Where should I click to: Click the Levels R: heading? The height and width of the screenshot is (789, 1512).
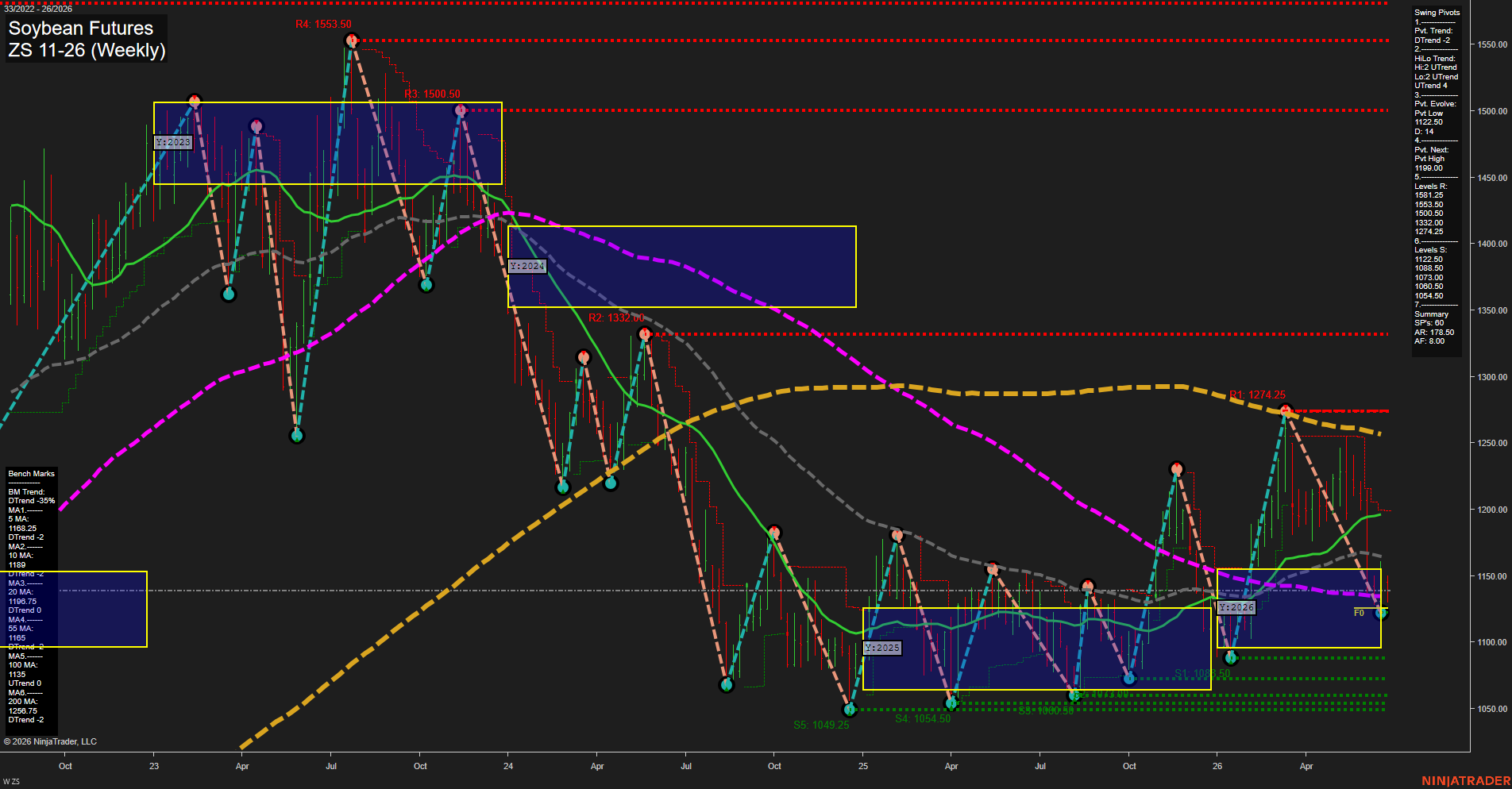(1430, 187)
